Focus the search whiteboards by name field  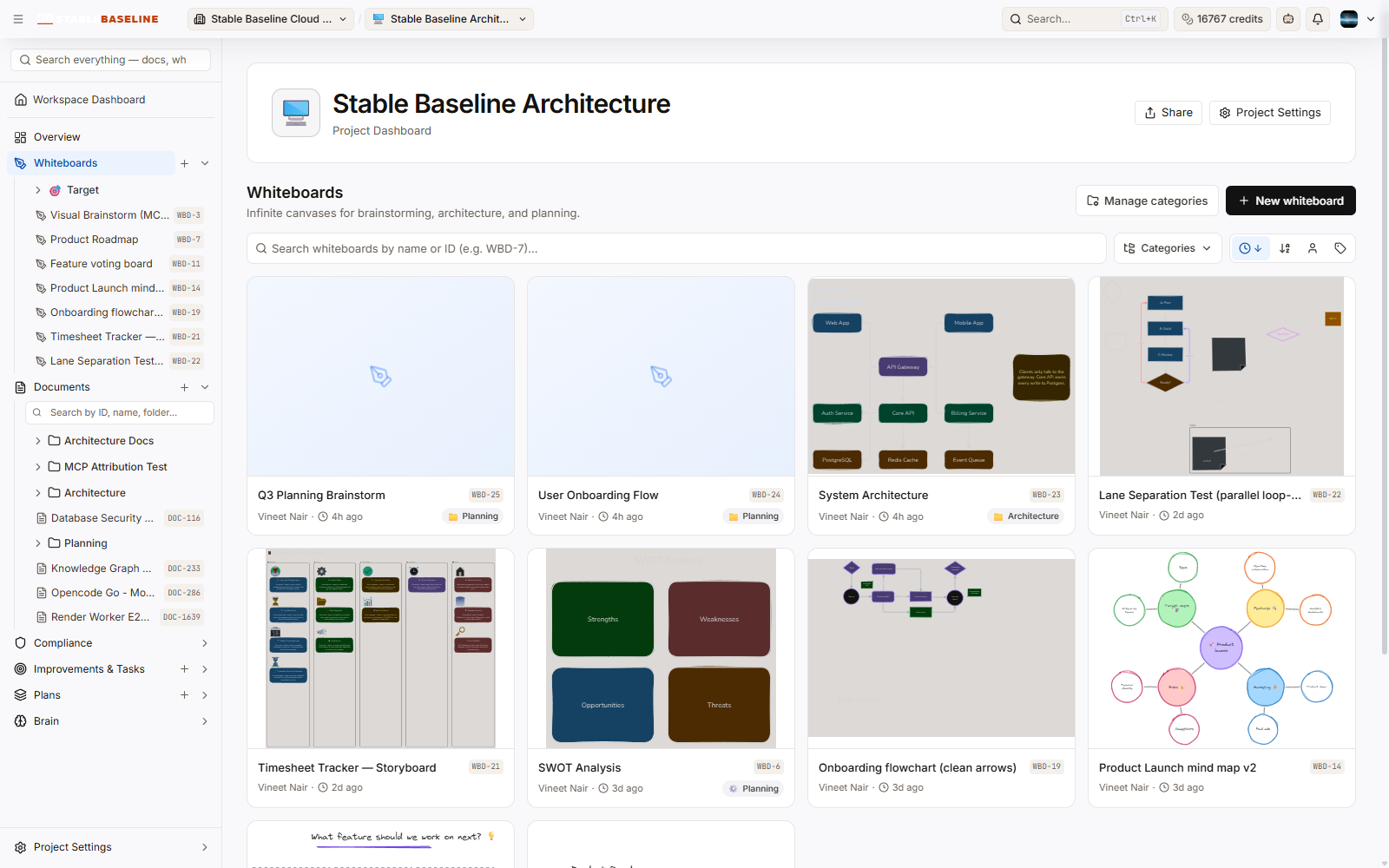coord(676,248)
